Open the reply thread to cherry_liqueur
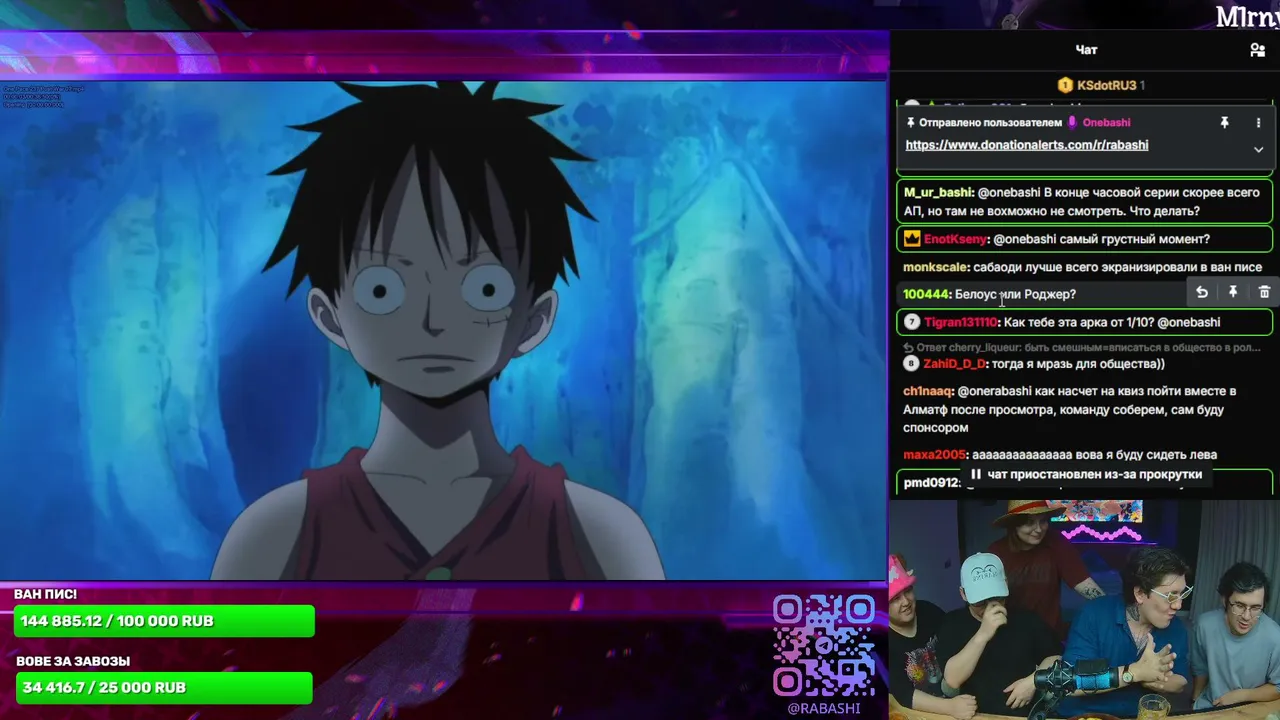This screenshot has width=1280, height=720. coord(1082,347)
